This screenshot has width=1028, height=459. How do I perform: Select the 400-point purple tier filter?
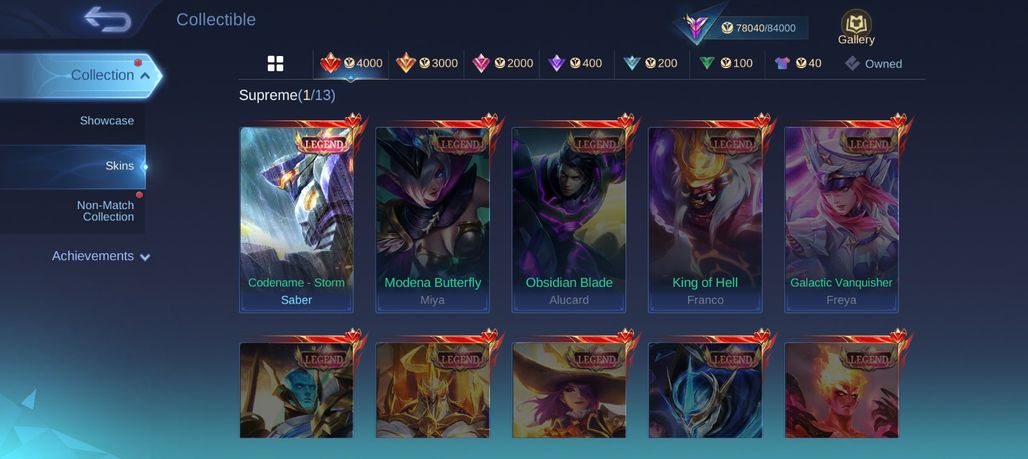[x=576, y=64]
